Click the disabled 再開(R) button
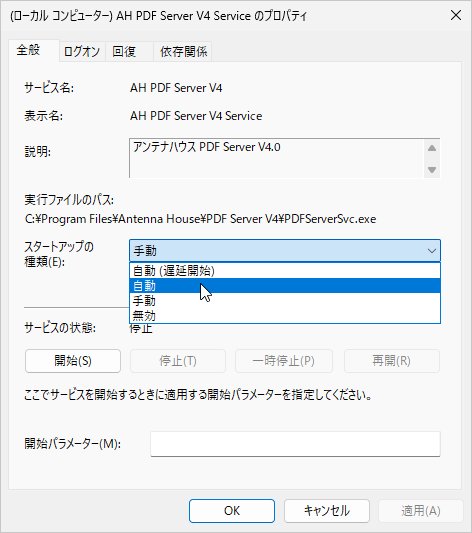 pyautogui.click(x=392, y=361)
